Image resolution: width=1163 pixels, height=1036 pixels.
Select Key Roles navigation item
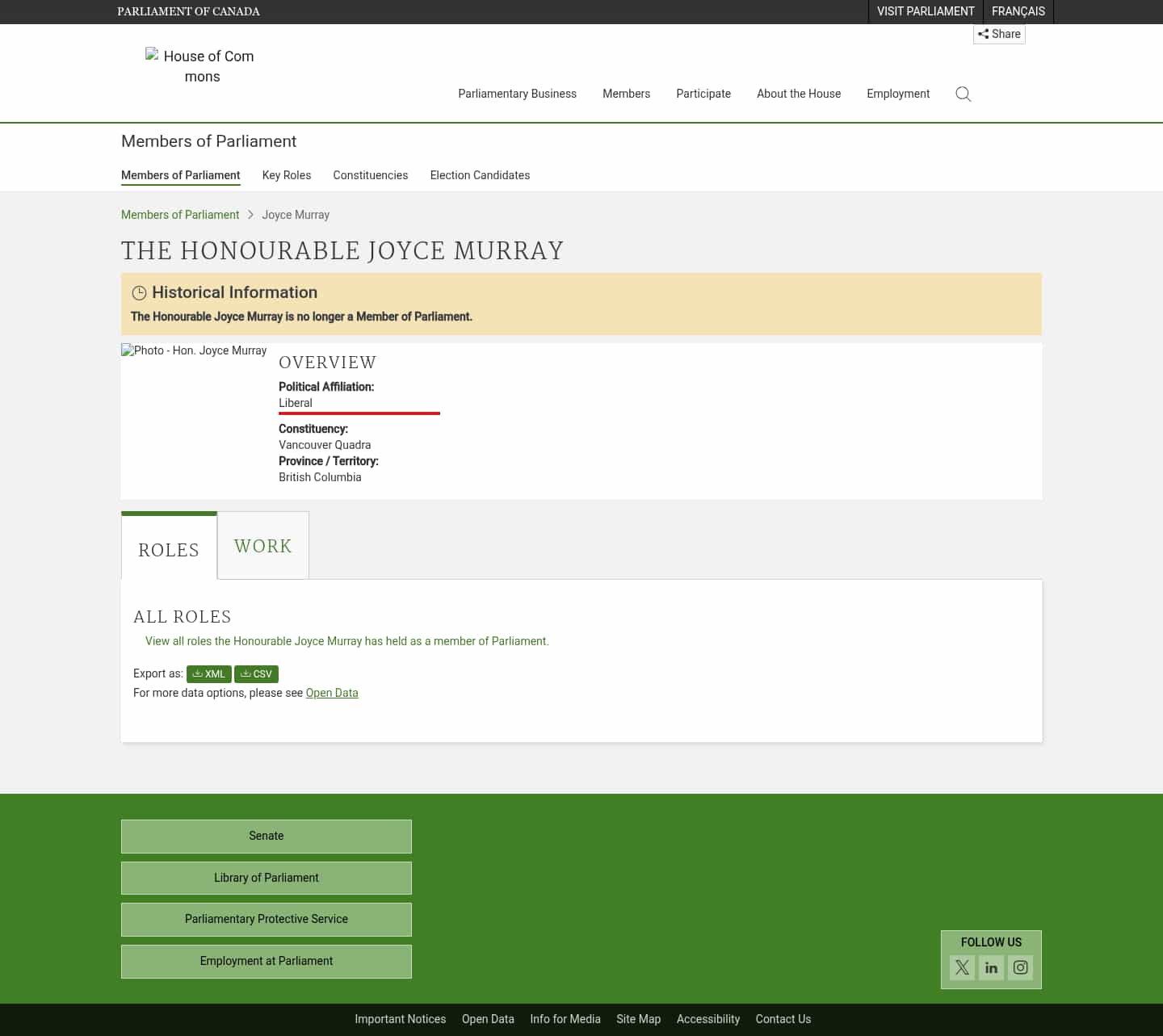(x=287, y=175)
